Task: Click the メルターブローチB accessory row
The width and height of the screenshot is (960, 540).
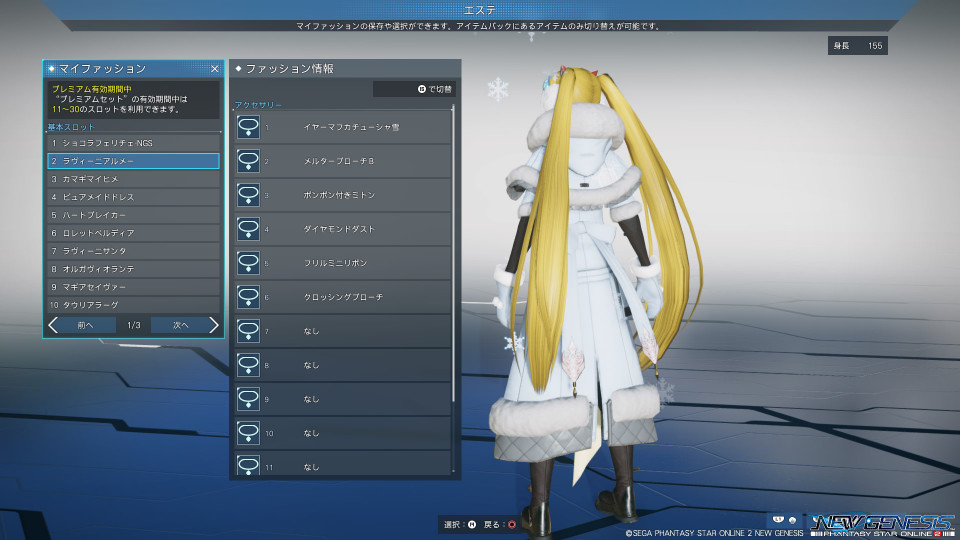Action: [x=343, y=161]
